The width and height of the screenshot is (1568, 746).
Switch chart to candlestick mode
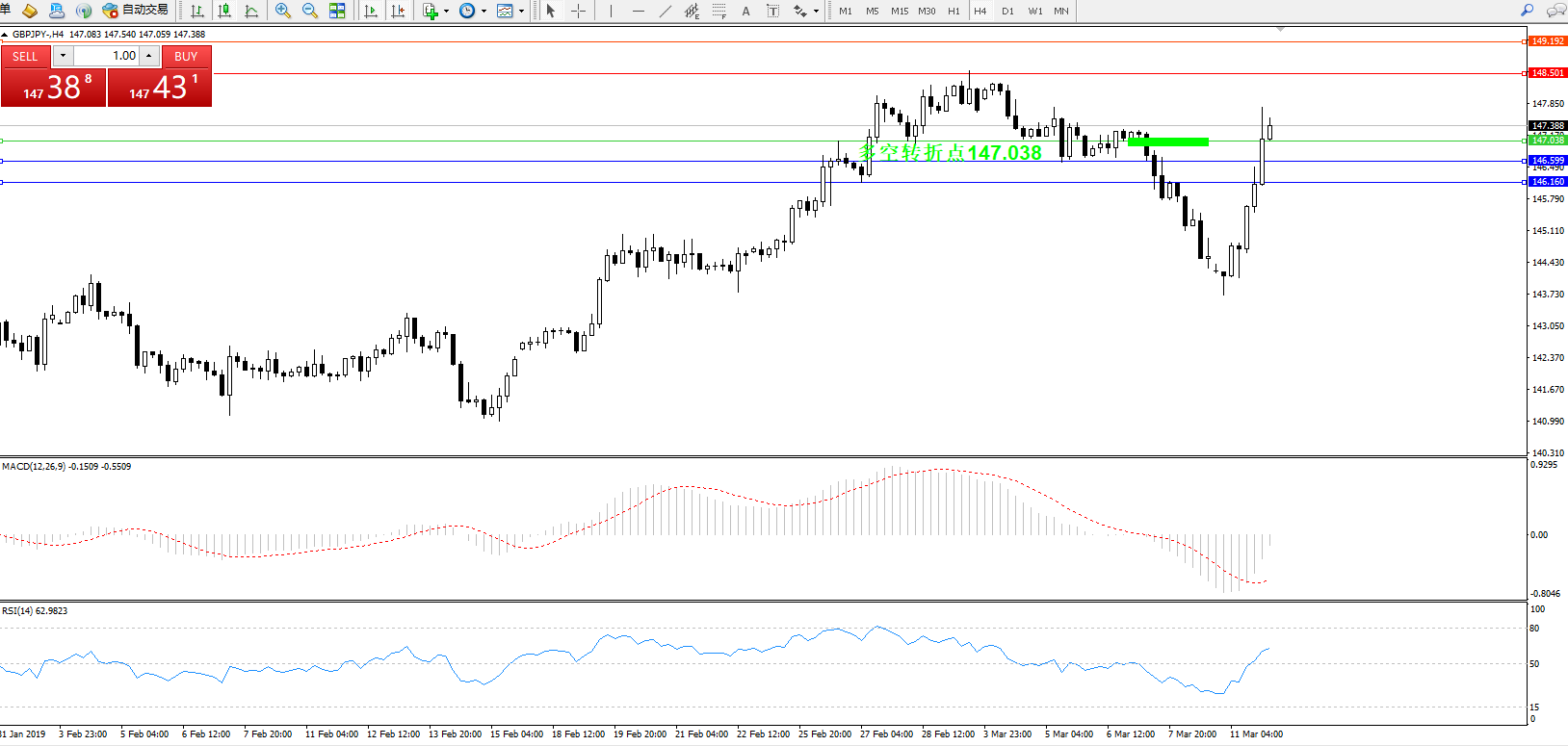(224, 11)
